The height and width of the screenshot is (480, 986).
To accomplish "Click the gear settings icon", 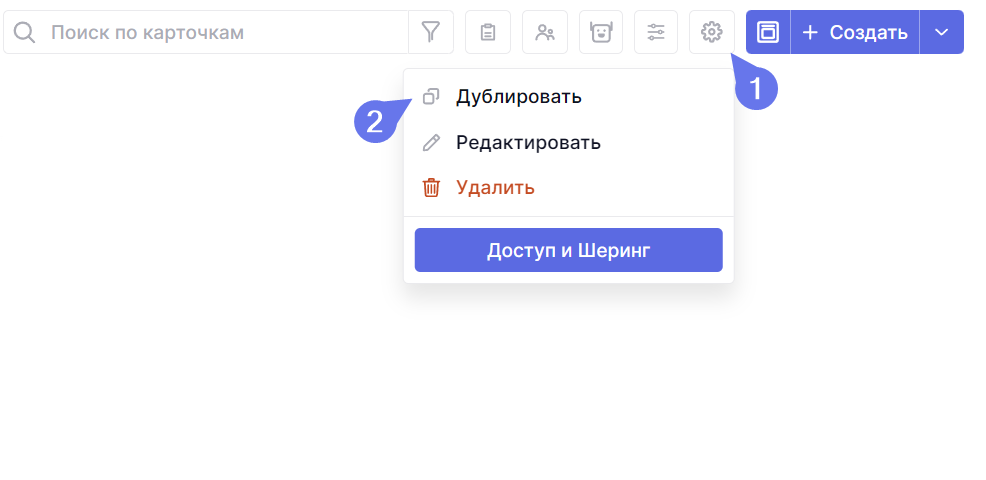I will coord(712,32).
